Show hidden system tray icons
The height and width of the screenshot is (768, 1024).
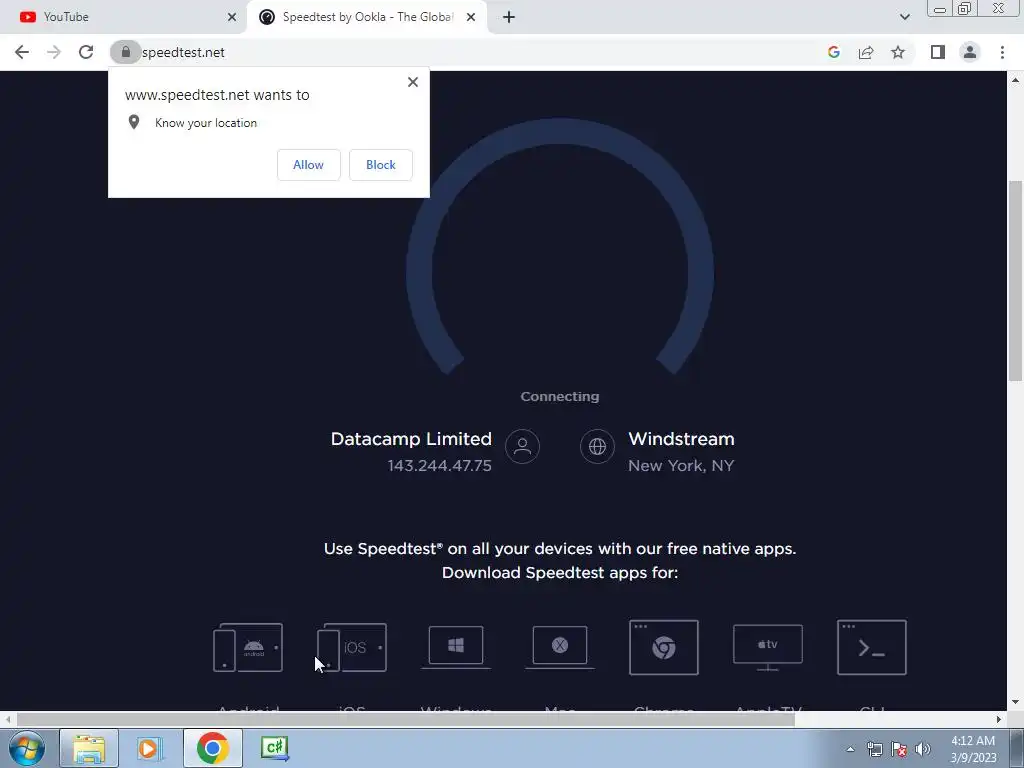coord(850,749)
